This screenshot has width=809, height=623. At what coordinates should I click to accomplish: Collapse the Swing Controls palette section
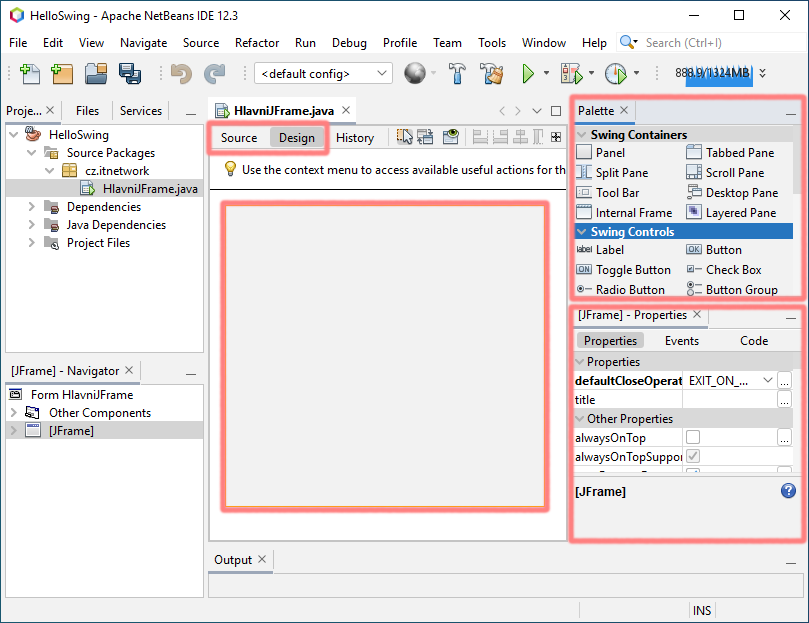point(581,231)
